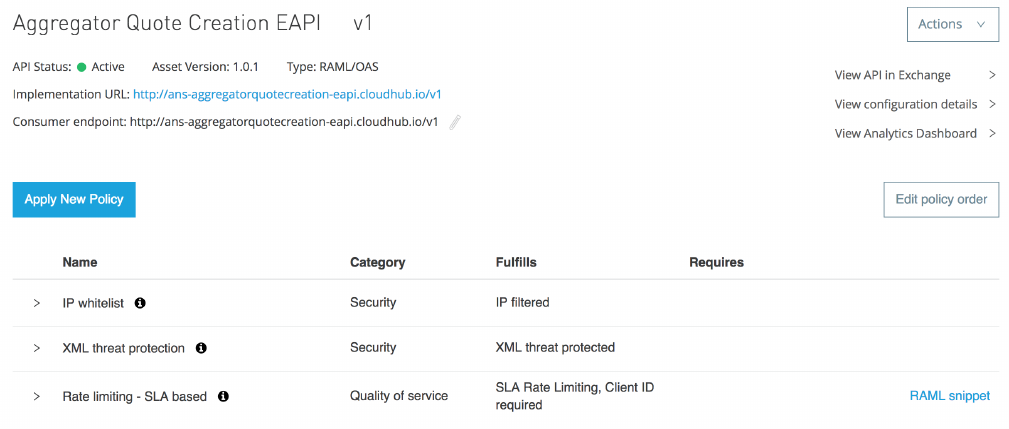Open the Actions dropdown menu
The width and height of the screenshot is (1009, 429).
click(x=952, y=24)
